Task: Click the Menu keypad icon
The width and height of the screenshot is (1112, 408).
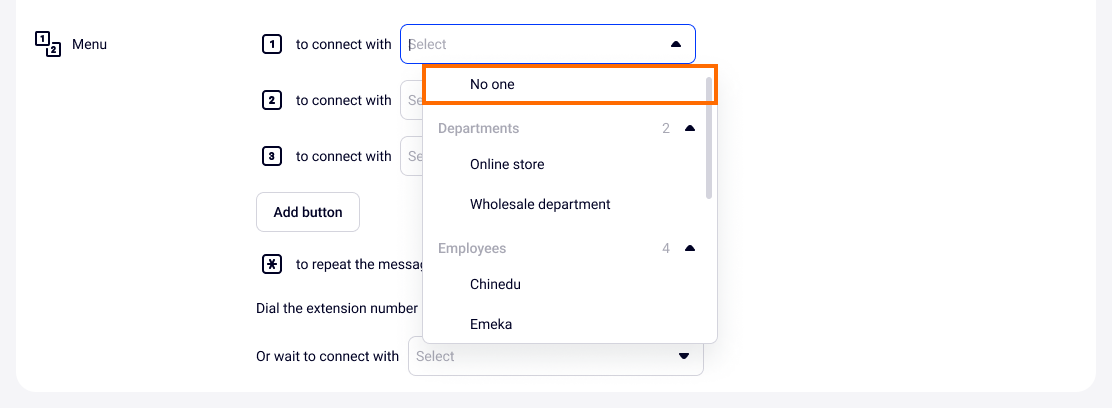Action: click(x=48, y=44)
